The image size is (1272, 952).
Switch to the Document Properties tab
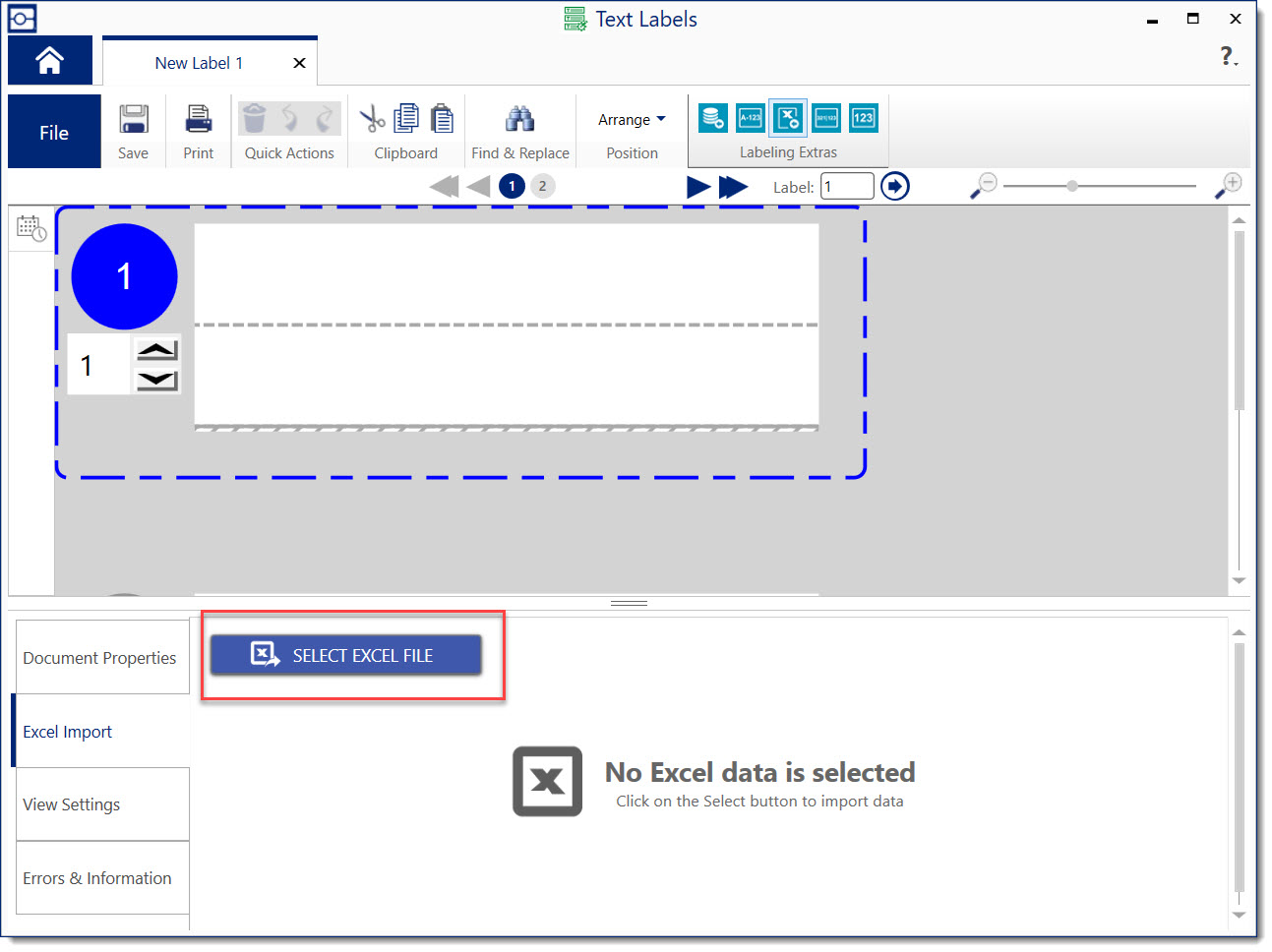tap(100, 658)
